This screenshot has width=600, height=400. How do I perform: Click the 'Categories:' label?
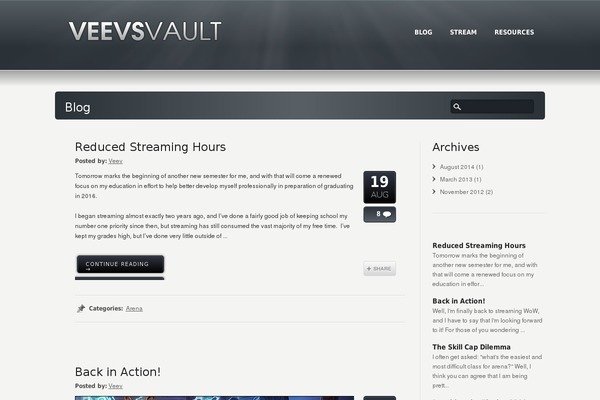(x=106, y=309)
